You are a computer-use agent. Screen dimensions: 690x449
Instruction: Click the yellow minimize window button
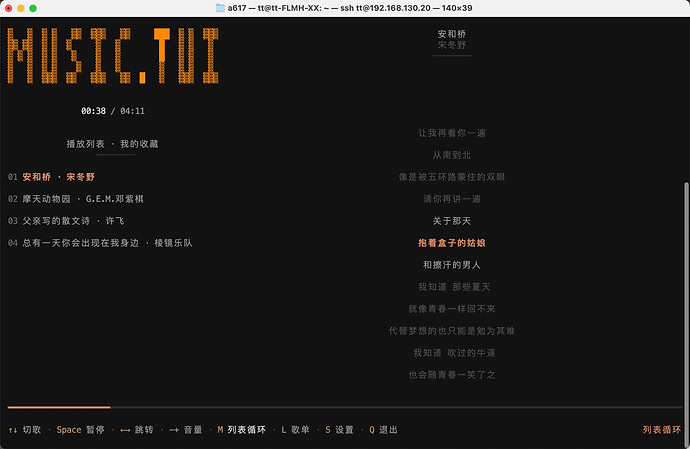(x=21, y=8)
